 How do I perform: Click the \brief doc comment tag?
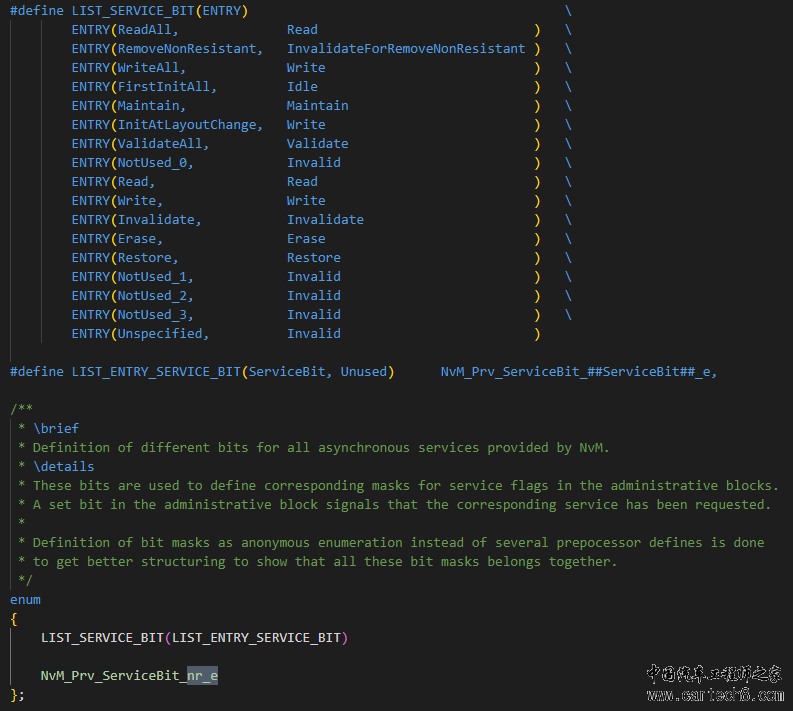(x=56, y=429)
